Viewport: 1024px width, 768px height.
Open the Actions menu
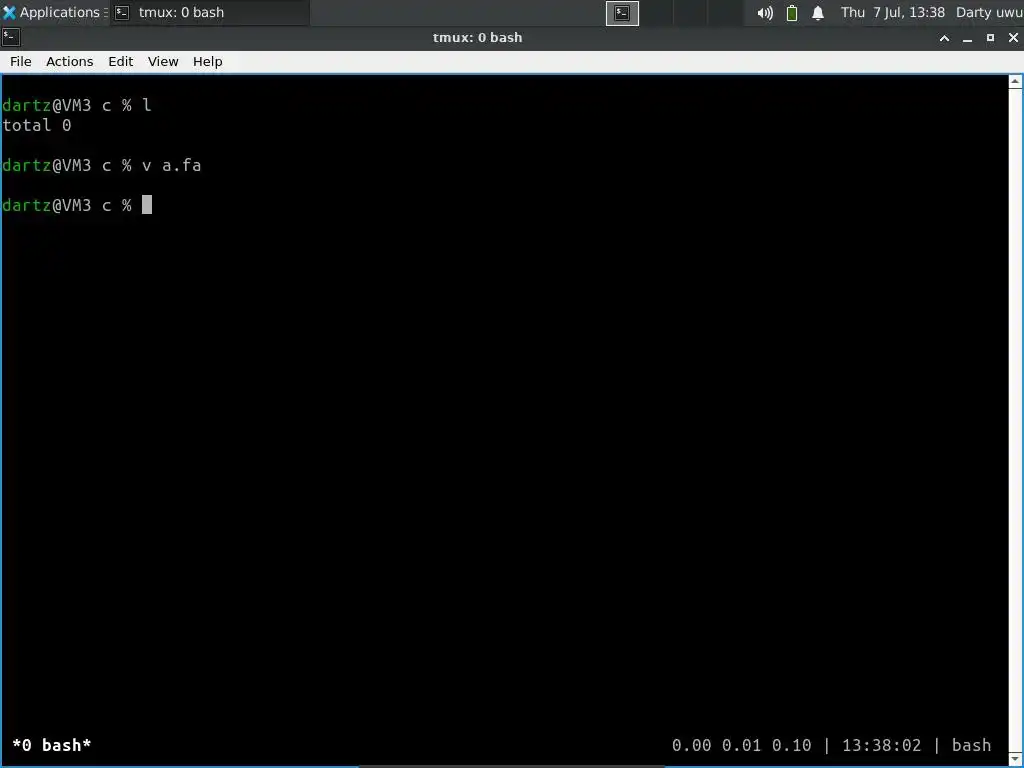coord(69,61)
